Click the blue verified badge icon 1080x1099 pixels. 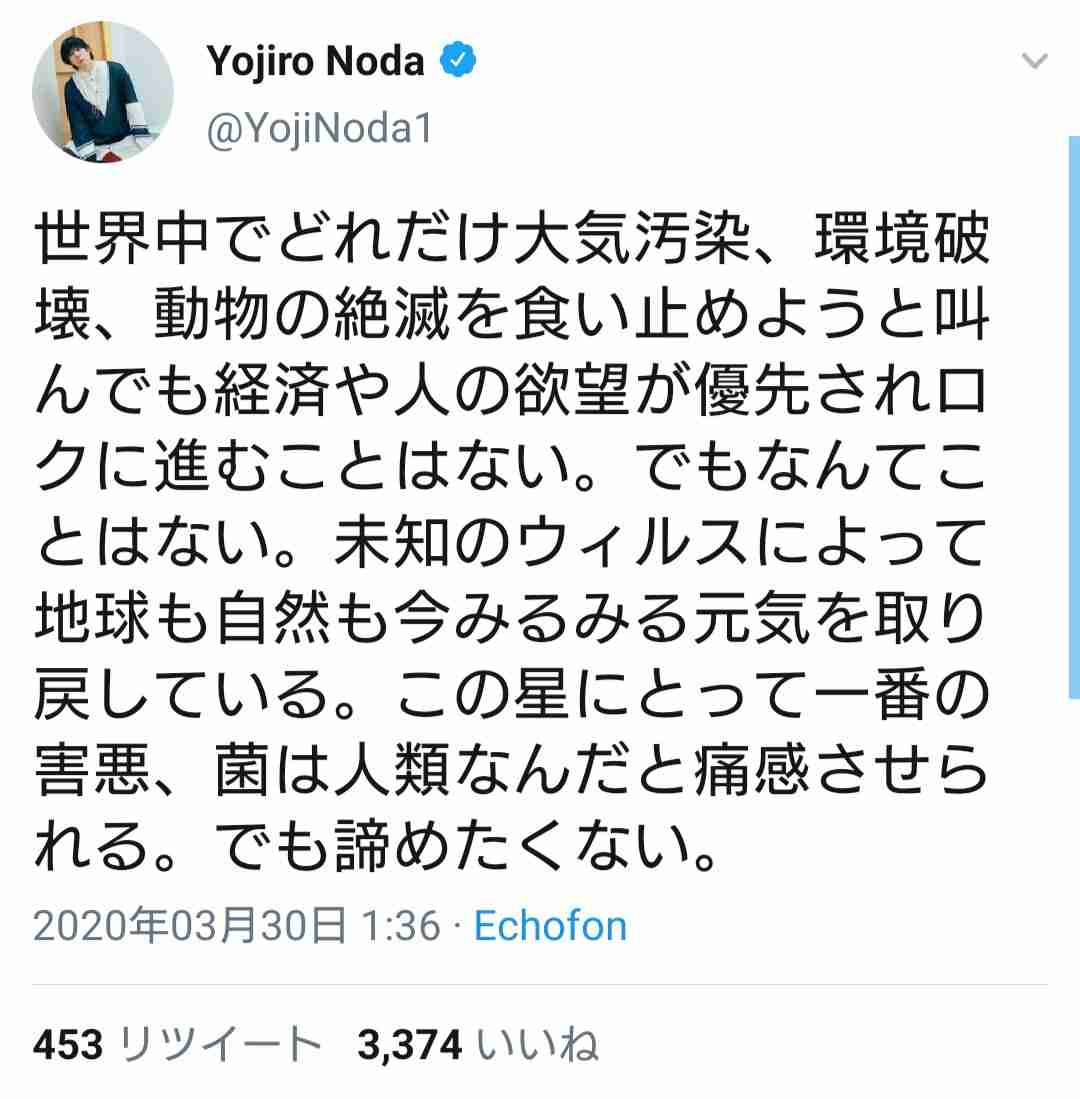[x=458, y=60]
